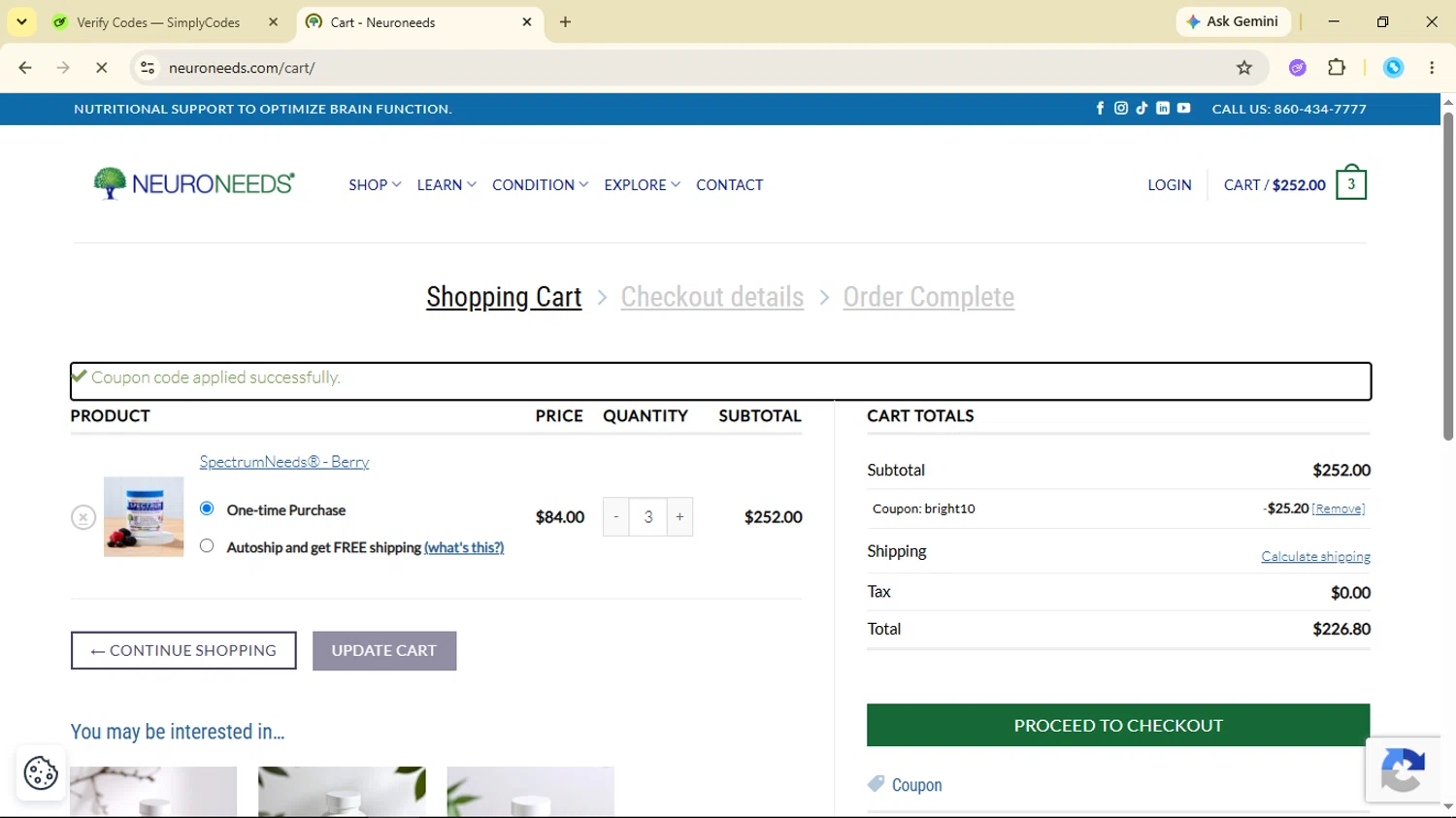This screenshot has height=818, width=1456.
Task: Open a new browser tab
Action: 566,21
